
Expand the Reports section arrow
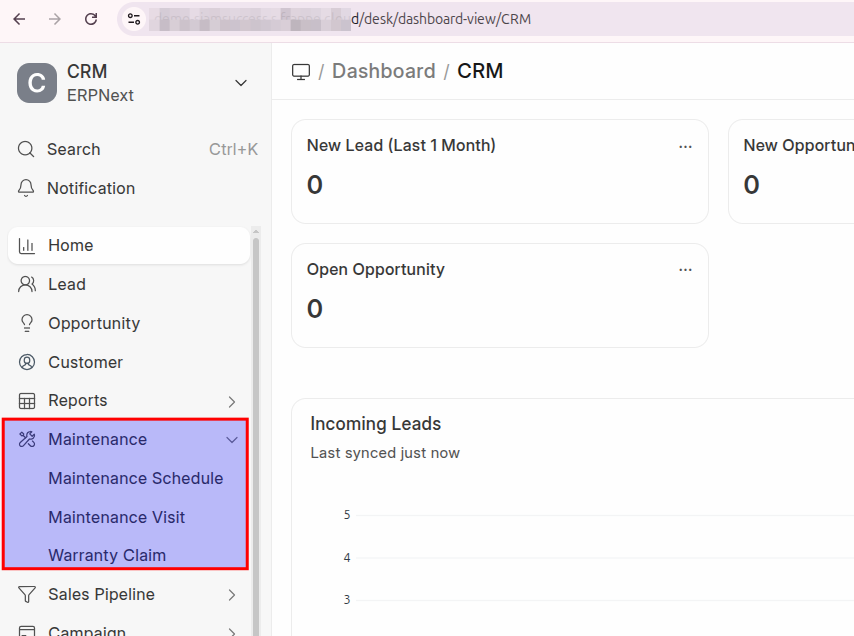coord(232,401)
